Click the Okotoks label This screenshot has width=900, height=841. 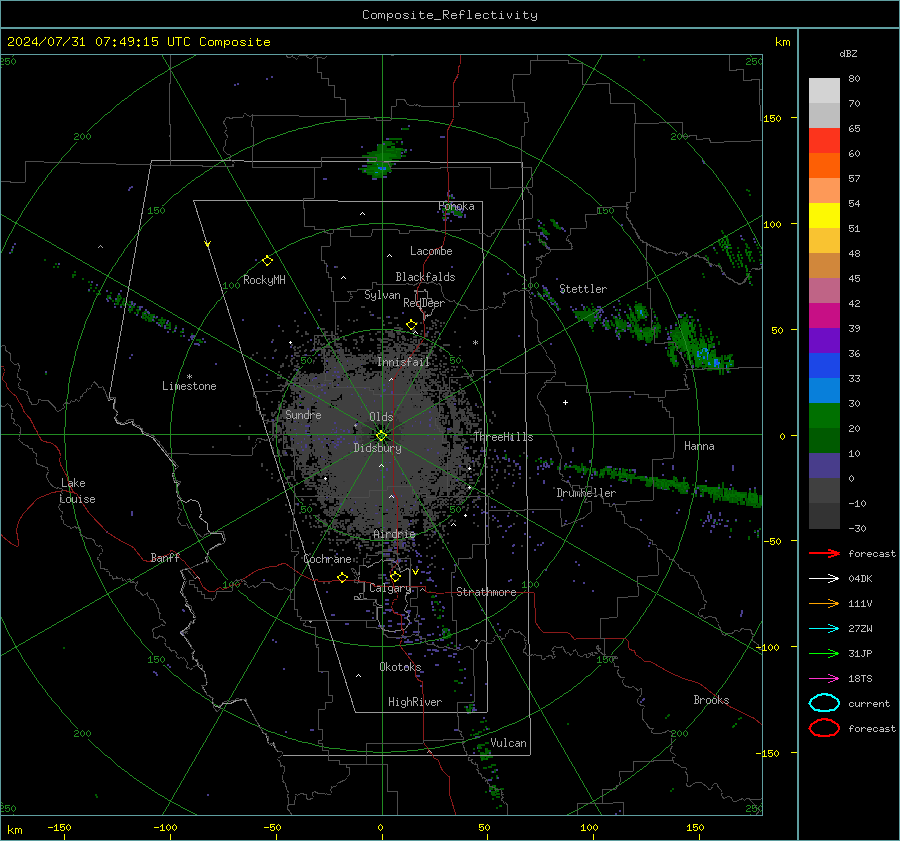[x=400, y=666]
